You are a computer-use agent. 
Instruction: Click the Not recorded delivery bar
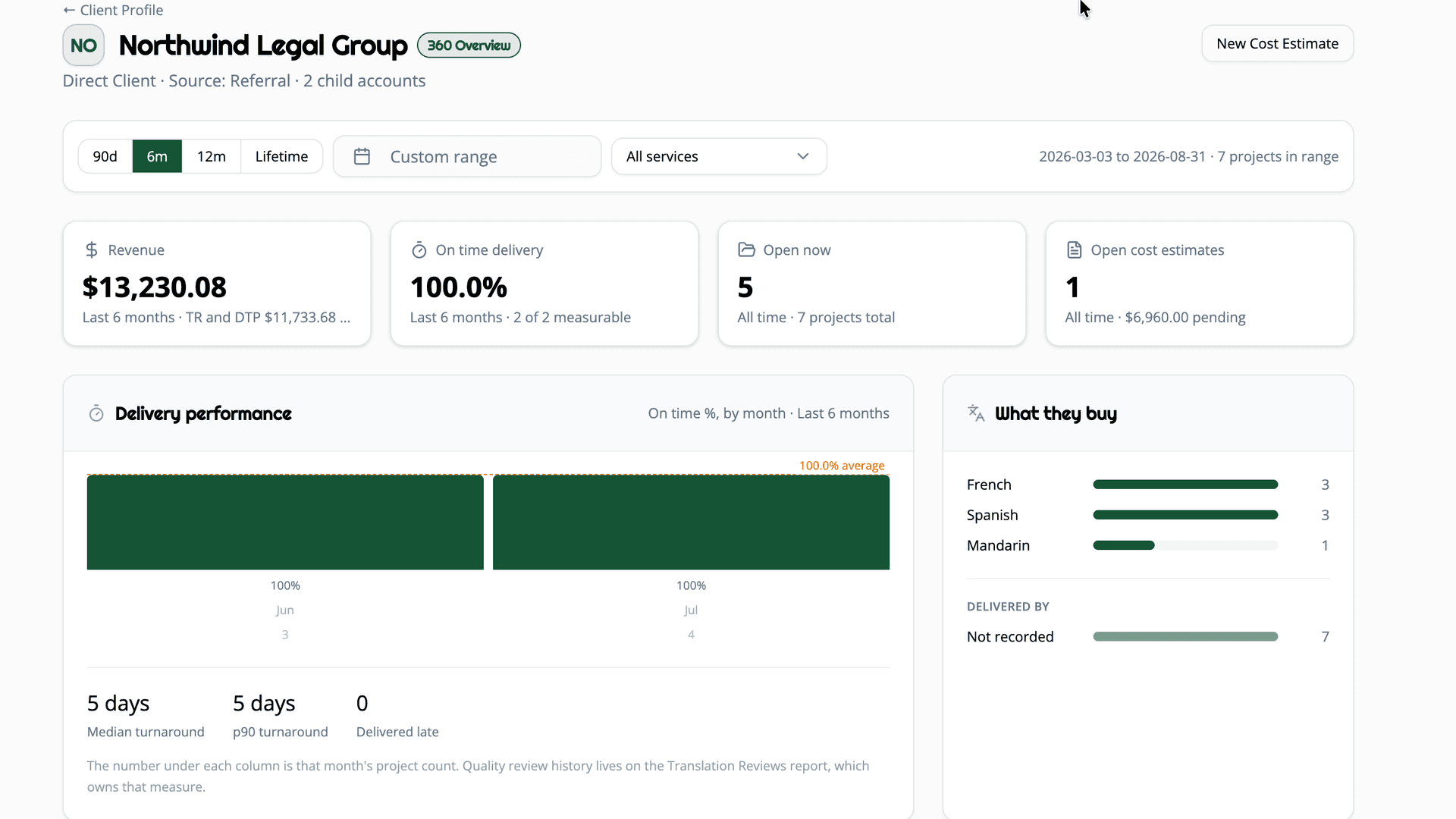pyautogui.click(x=1185, y=637)
